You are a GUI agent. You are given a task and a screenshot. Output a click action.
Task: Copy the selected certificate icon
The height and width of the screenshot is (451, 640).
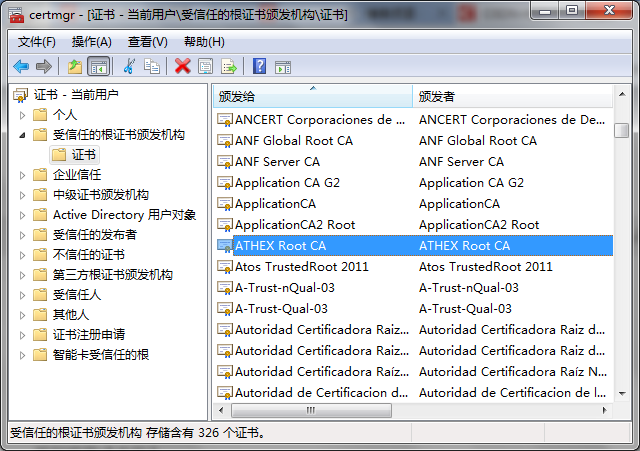(151, 66)
